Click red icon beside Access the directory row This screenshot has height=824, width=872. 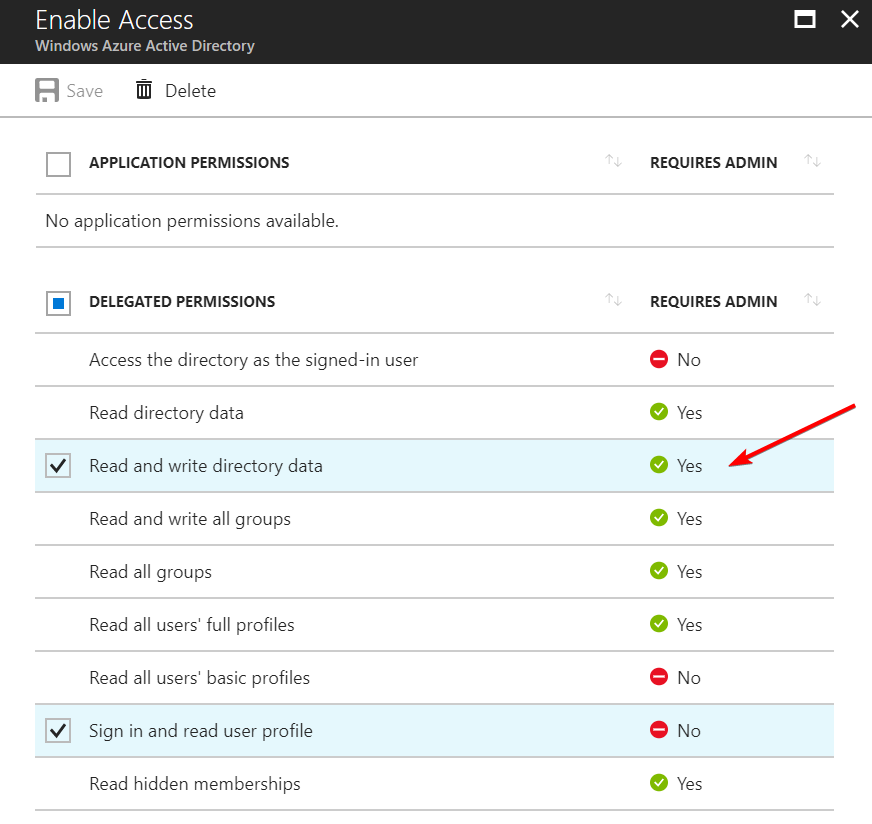click(658, 359)
